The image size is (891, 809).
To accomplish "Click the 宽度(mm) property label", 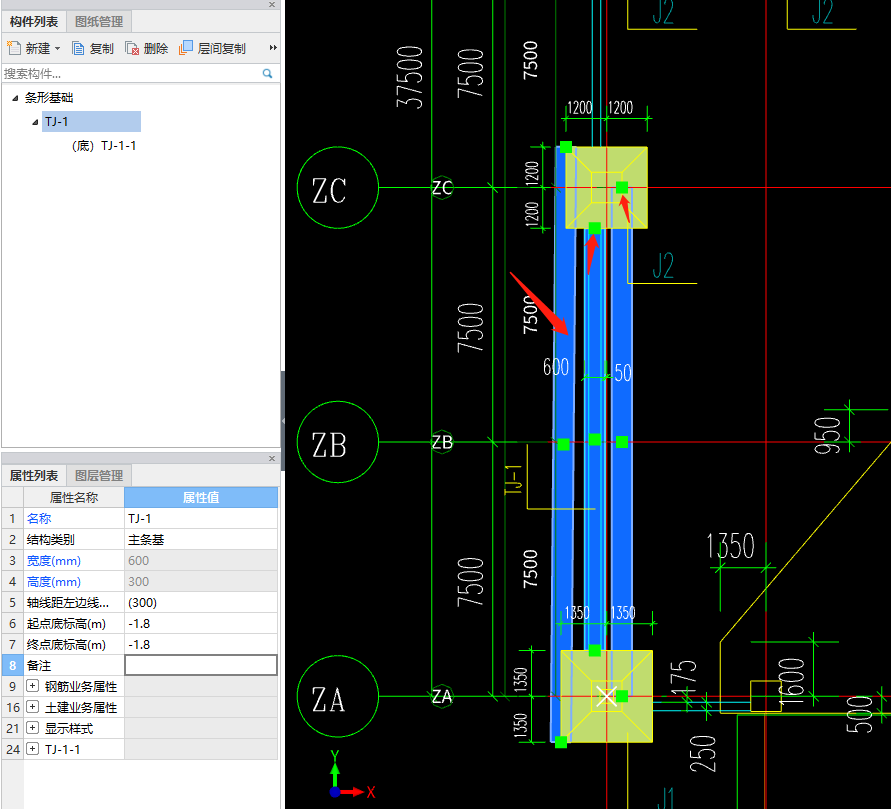I will [x=54, y=561].
